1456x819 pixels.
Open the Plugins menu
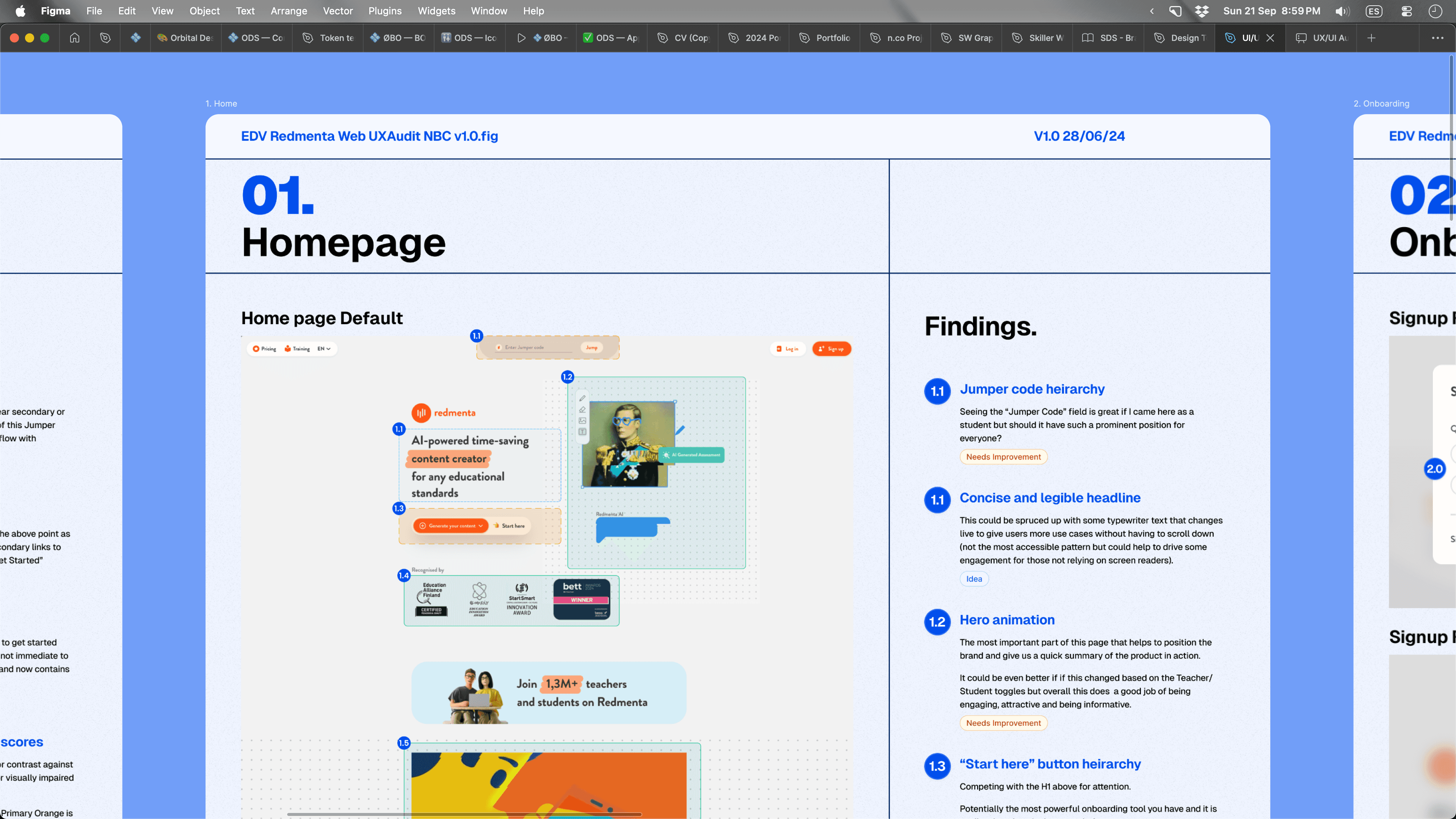384,11
